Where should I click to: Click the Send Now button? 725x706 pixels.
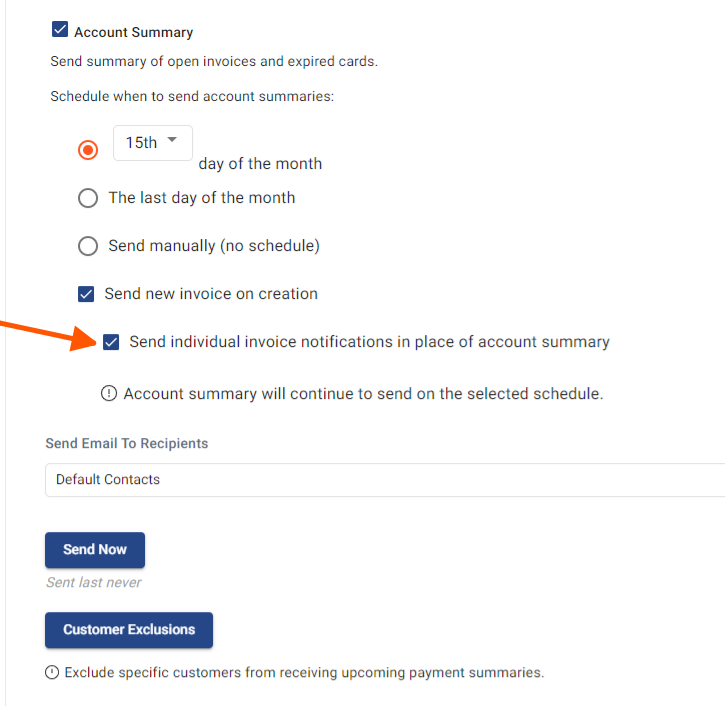tap(95, 550)
